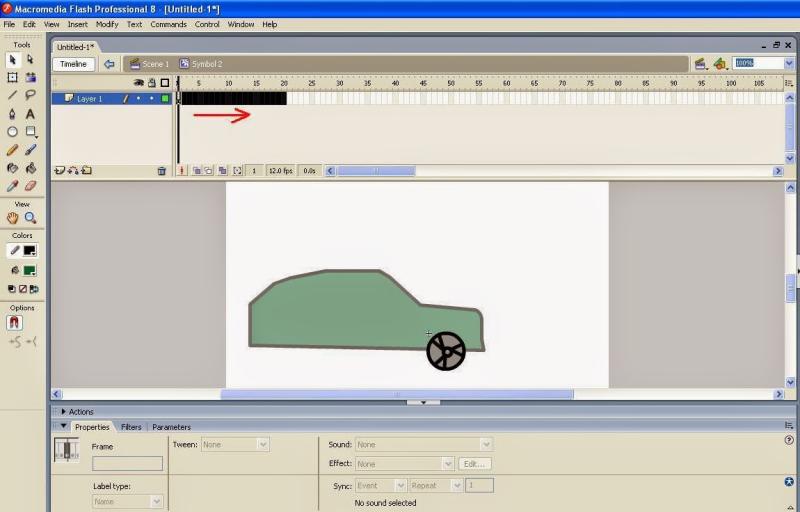Select the Subselection tool
This screenshot has width=800, height=512.
coord(30,60)
